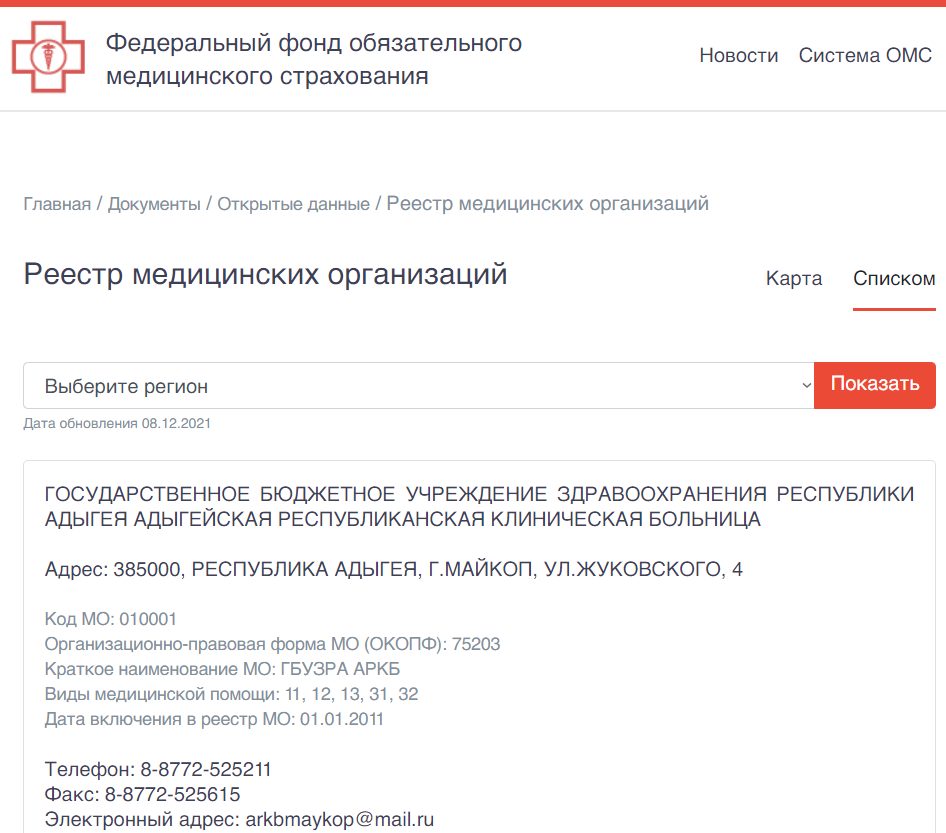Select the organization name ГОСУДАРСТВЕННОЕ БЮДЖЕТНОЕ УЧРЕЖДЕНИЕ ЗДРАВООХРАНЕНИЯ
Viewport: 946px width, 833px height.
click(480, 507)
